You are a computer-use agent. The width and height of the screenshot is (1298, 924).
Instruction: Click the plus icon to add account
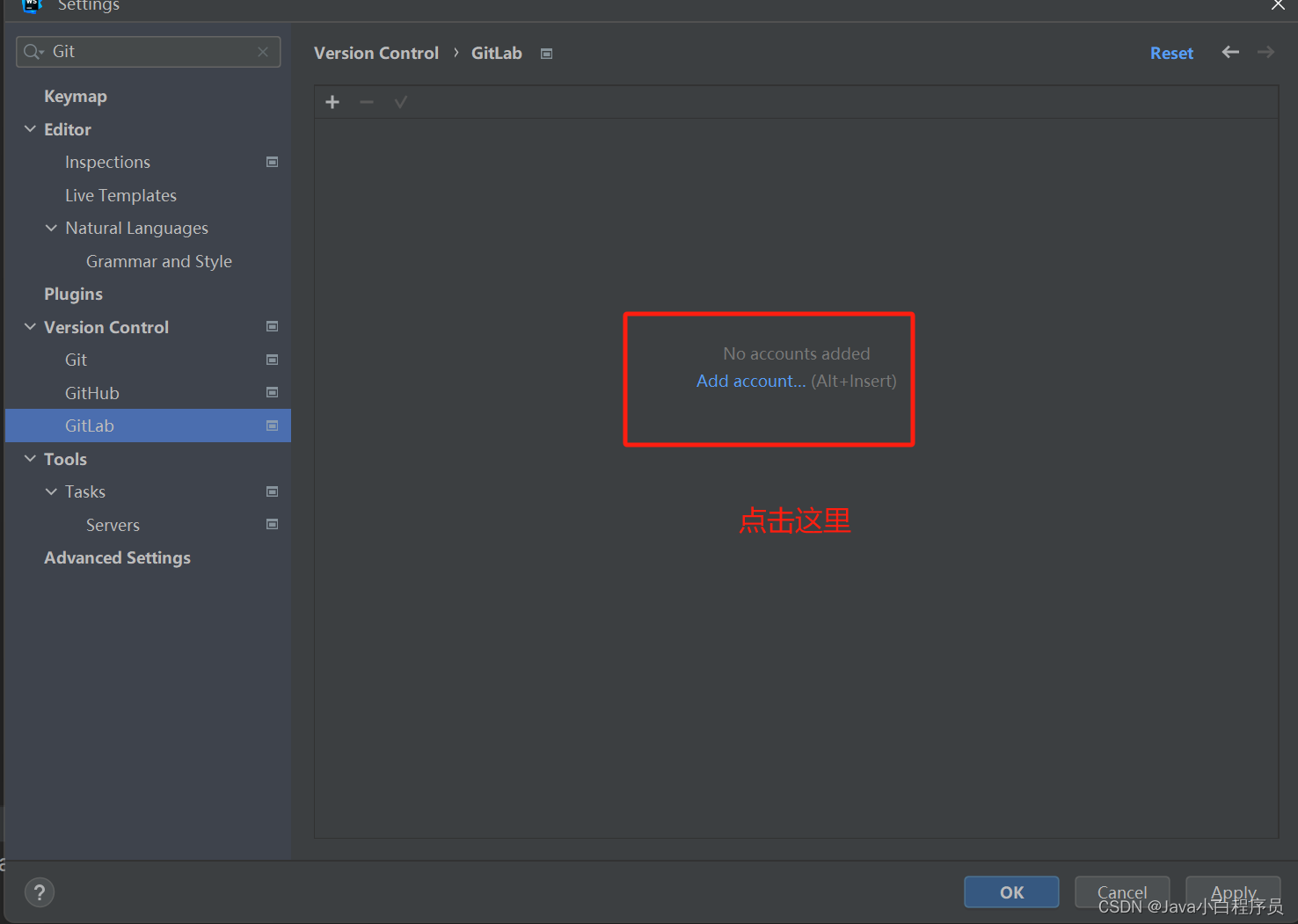332,102
